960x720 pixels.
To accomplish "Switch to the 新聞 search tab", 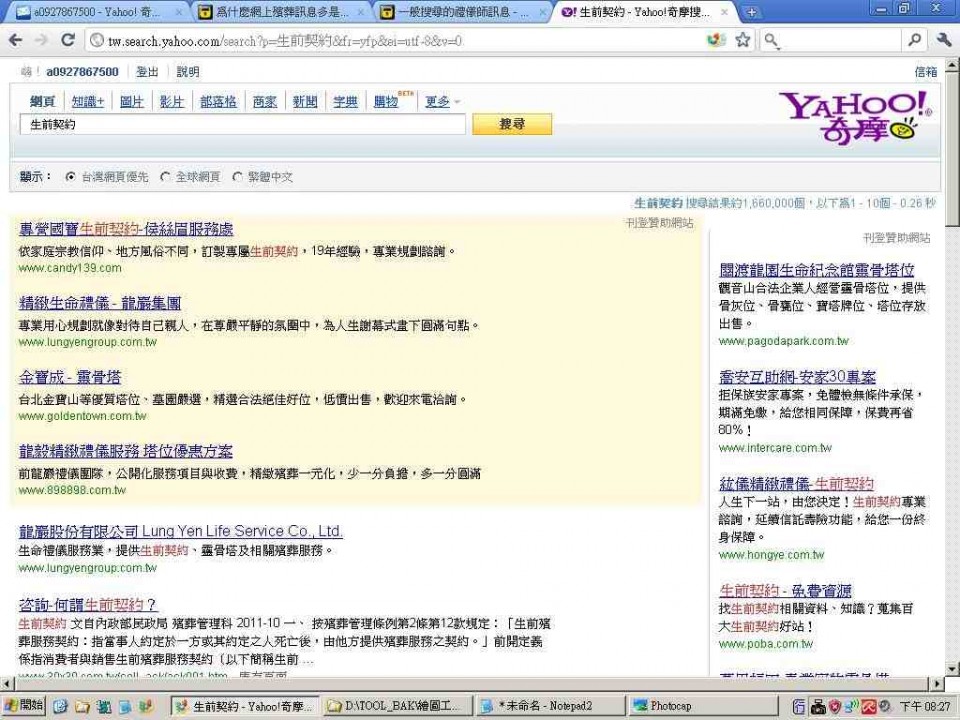I will point(305,102).
